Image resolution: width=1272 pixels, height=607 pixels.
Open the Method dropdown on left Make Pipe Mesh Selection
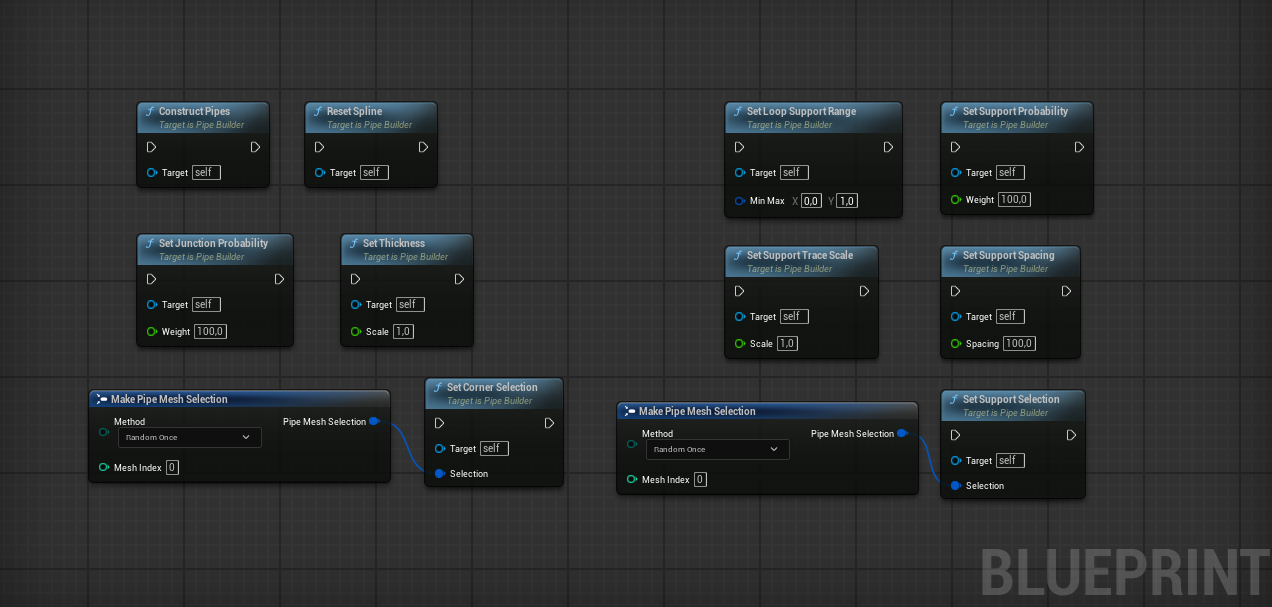[x=189, y=437]
